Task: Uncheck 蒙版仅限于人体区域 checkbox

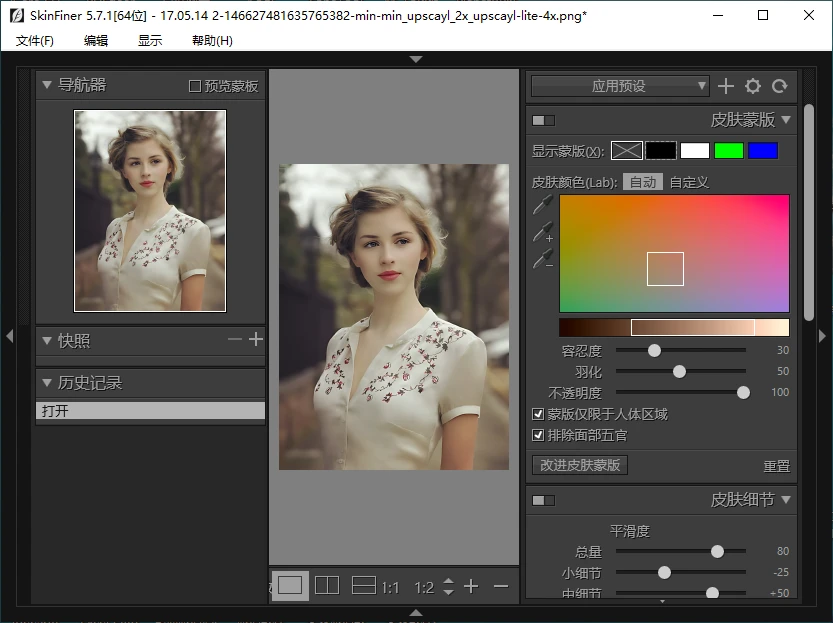Action: pos(537,413)
